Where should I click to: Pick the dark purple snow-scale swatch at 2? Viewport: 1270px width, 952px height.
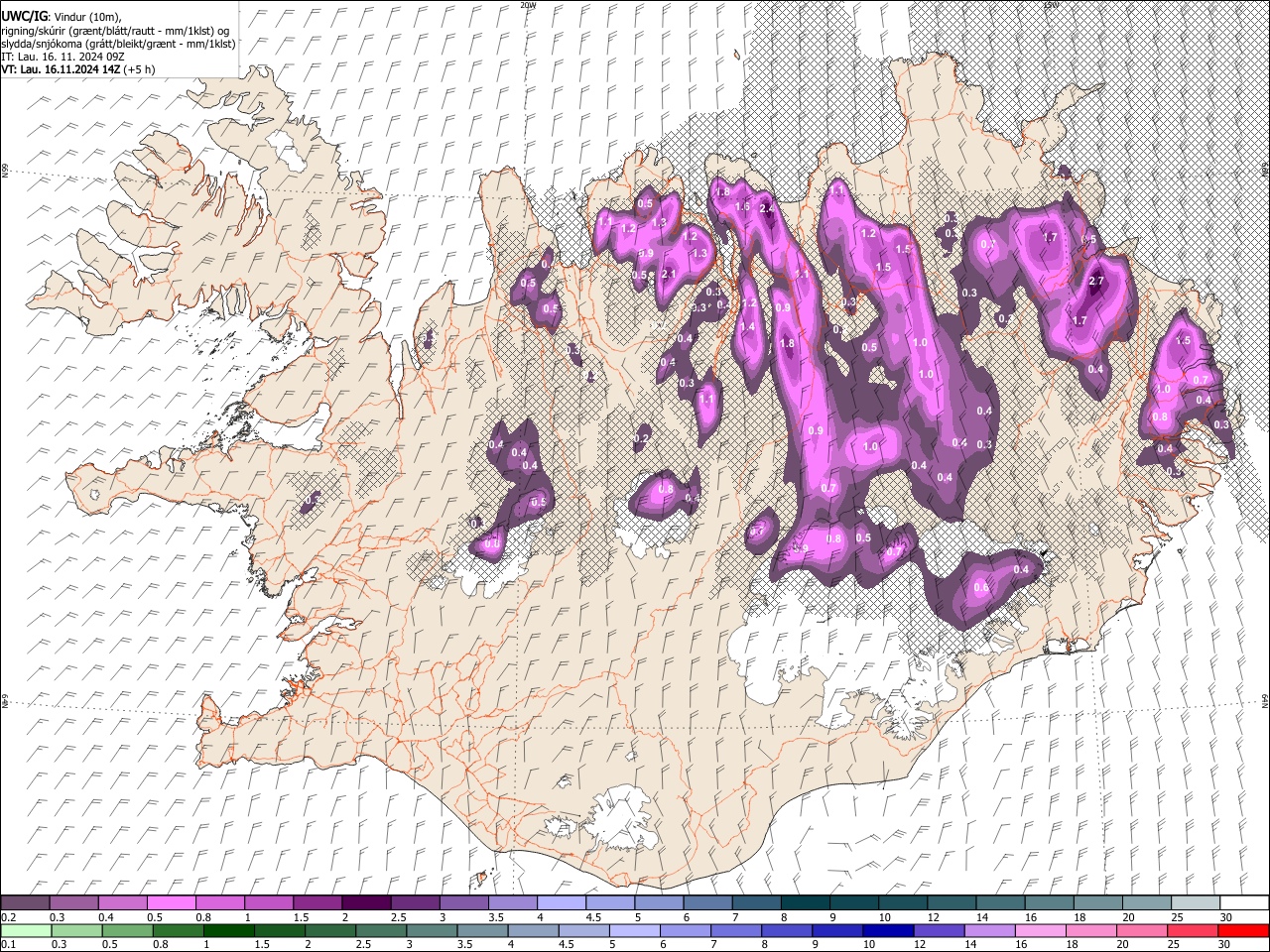[x=365, y=902]
